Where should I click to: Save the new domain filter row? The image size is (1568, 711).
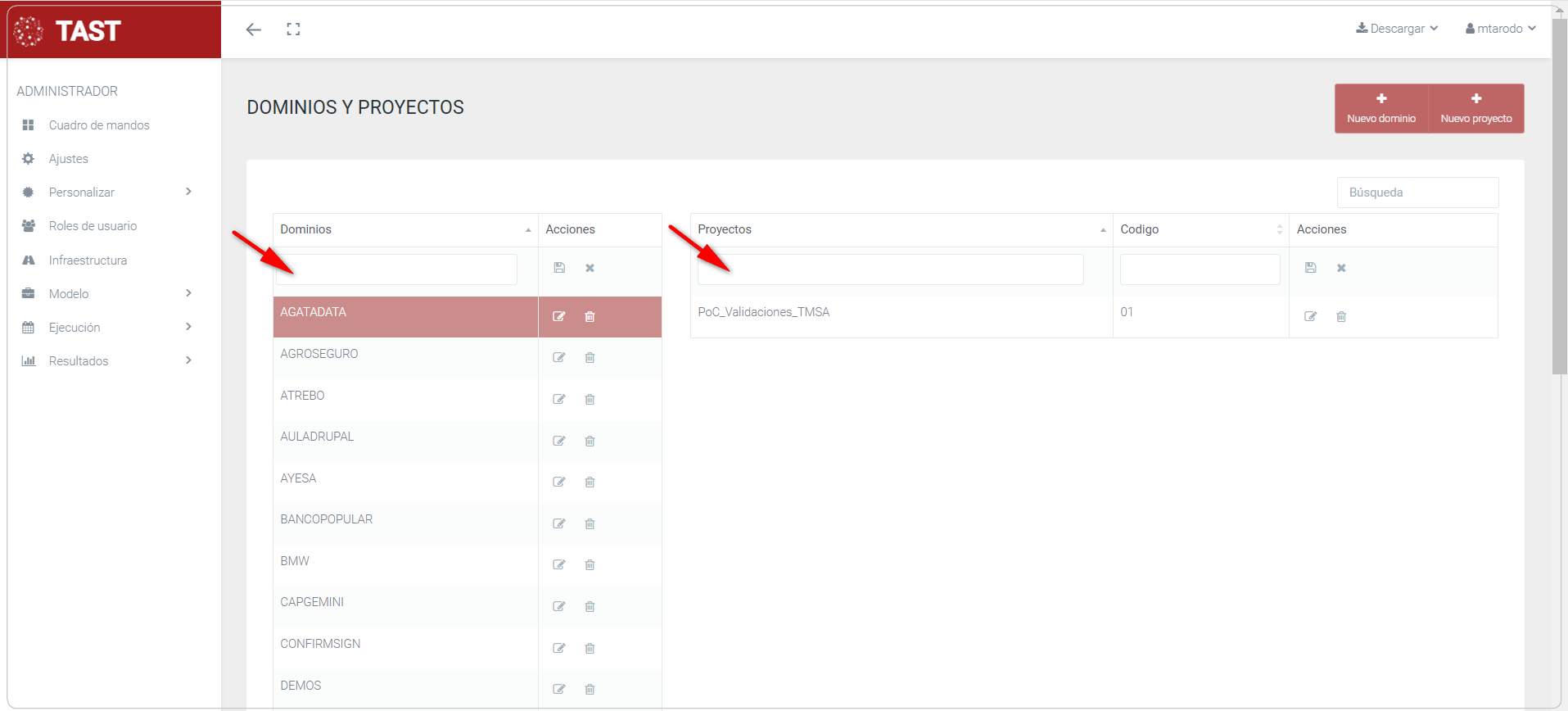[x=559, y=268]
